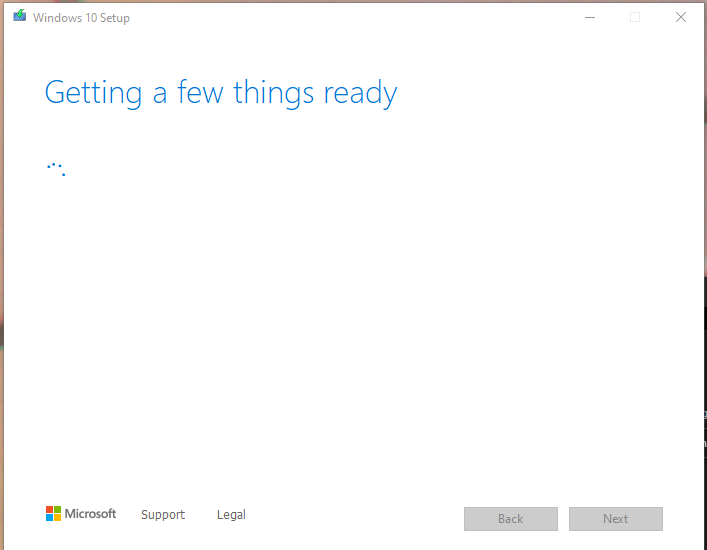This screenshot has height=550, width=707.
Task: Click the grayed-out Back button
Action: pyautogui.click(x=511, y=519)
